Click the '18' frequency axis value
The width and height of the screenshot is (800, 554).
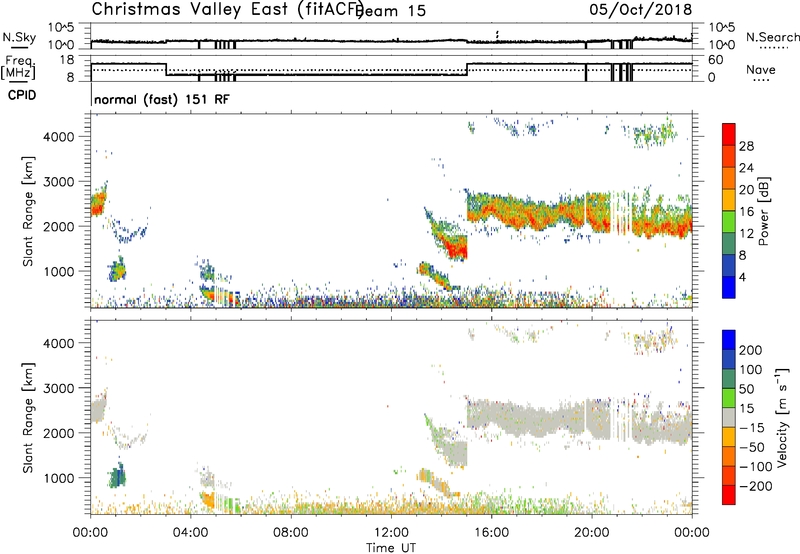click(x=67, y=60)
